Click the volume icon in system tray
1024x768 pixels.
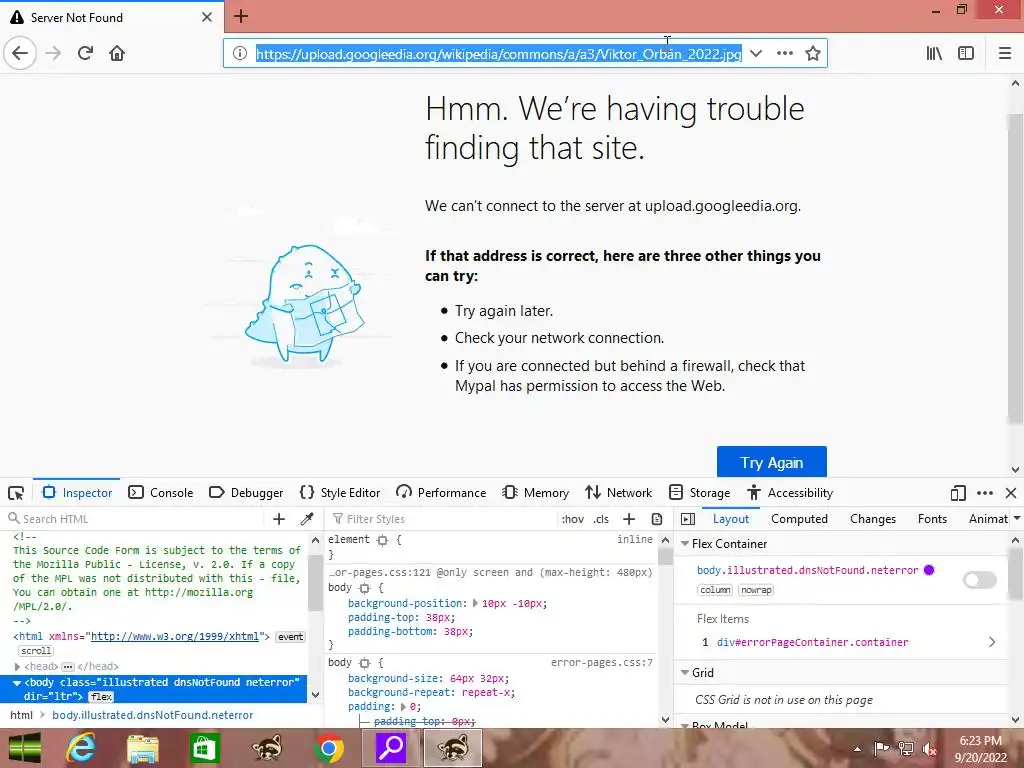point(929,749)
